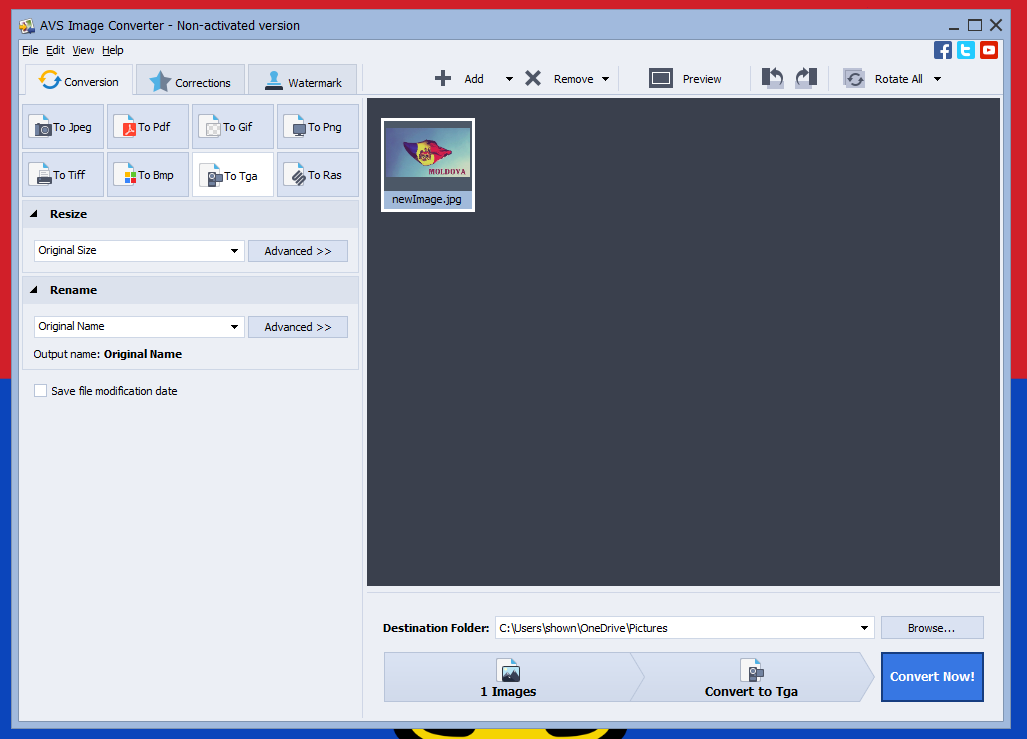Open the View menu
The height and width of the screenshot is (739, 1027).
[x=83, y=50]
